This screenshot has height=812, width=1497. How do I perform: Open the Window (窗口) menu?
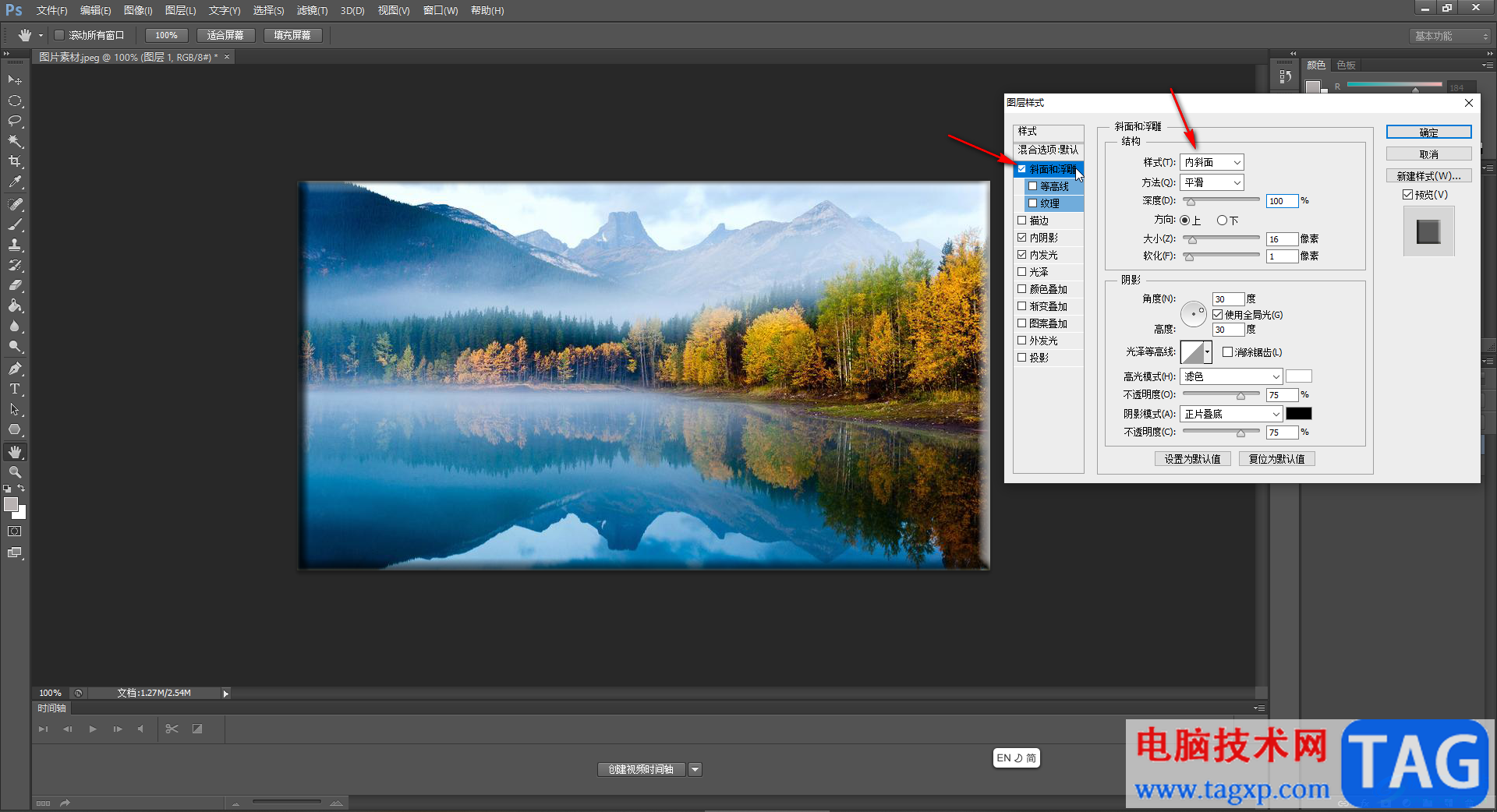(441, 10)
